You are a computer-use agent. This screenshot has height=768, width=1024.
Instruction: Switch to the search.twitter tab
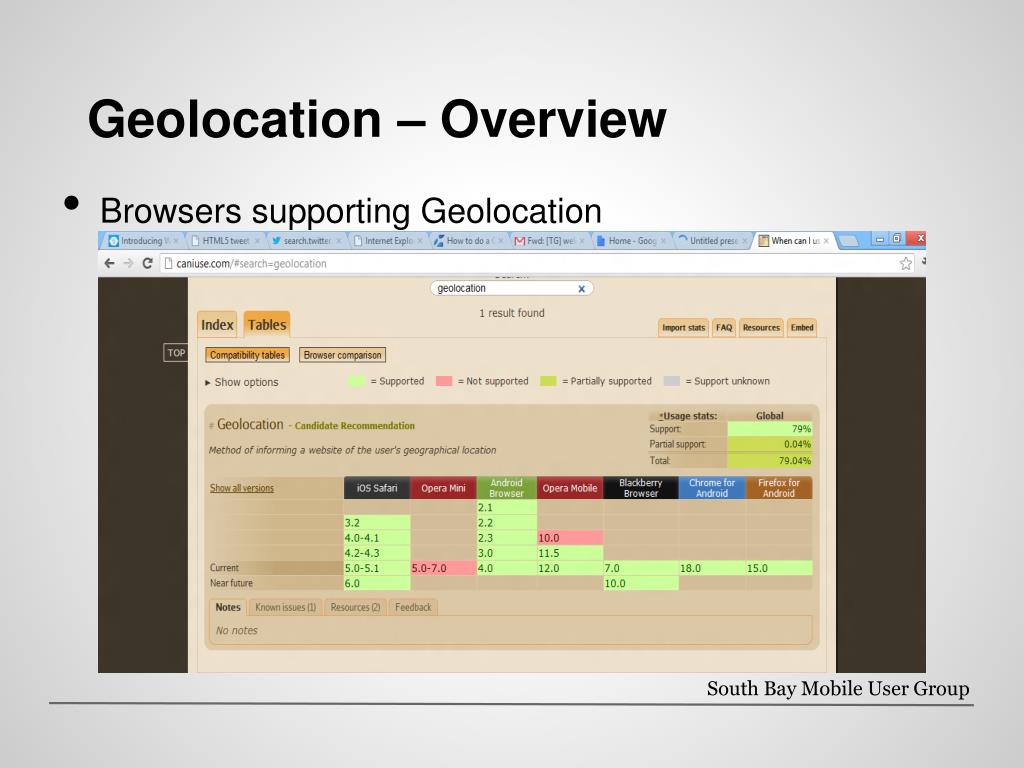click(x=306, y=241)
